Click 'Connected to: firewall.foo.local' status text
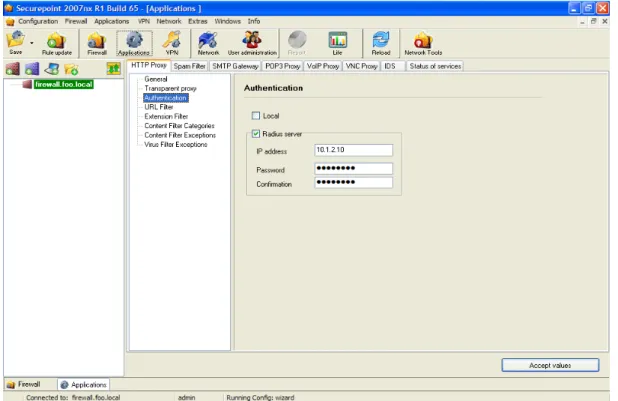This screenshot has height=401, width=618. tap(73, 397)
